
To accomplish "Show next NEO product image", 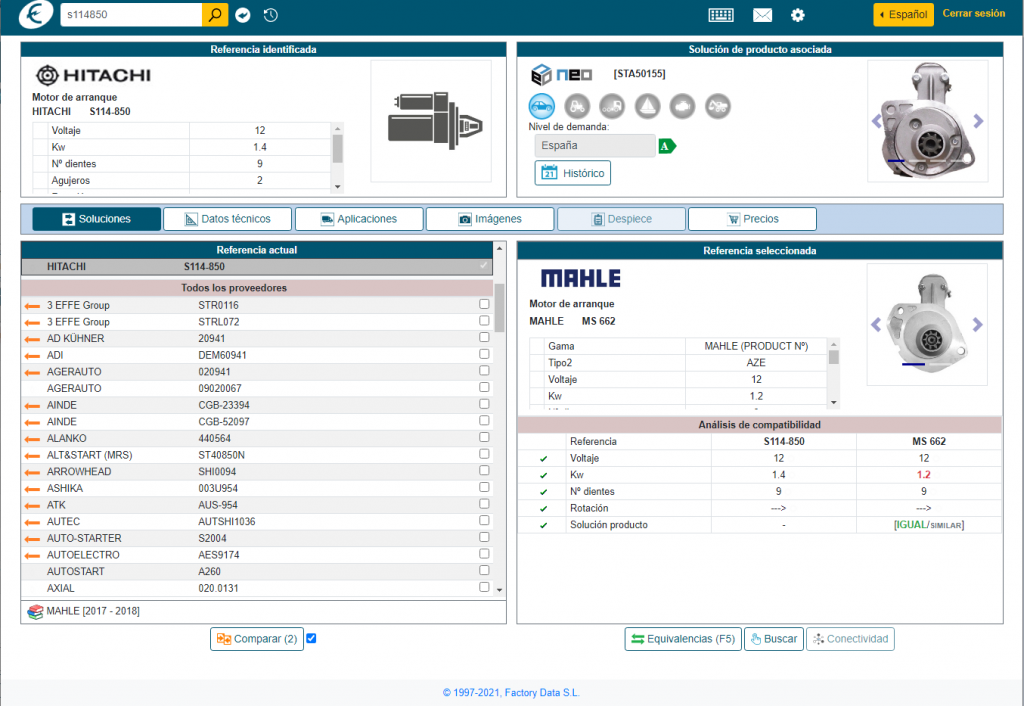I will (x=978, y=121).
